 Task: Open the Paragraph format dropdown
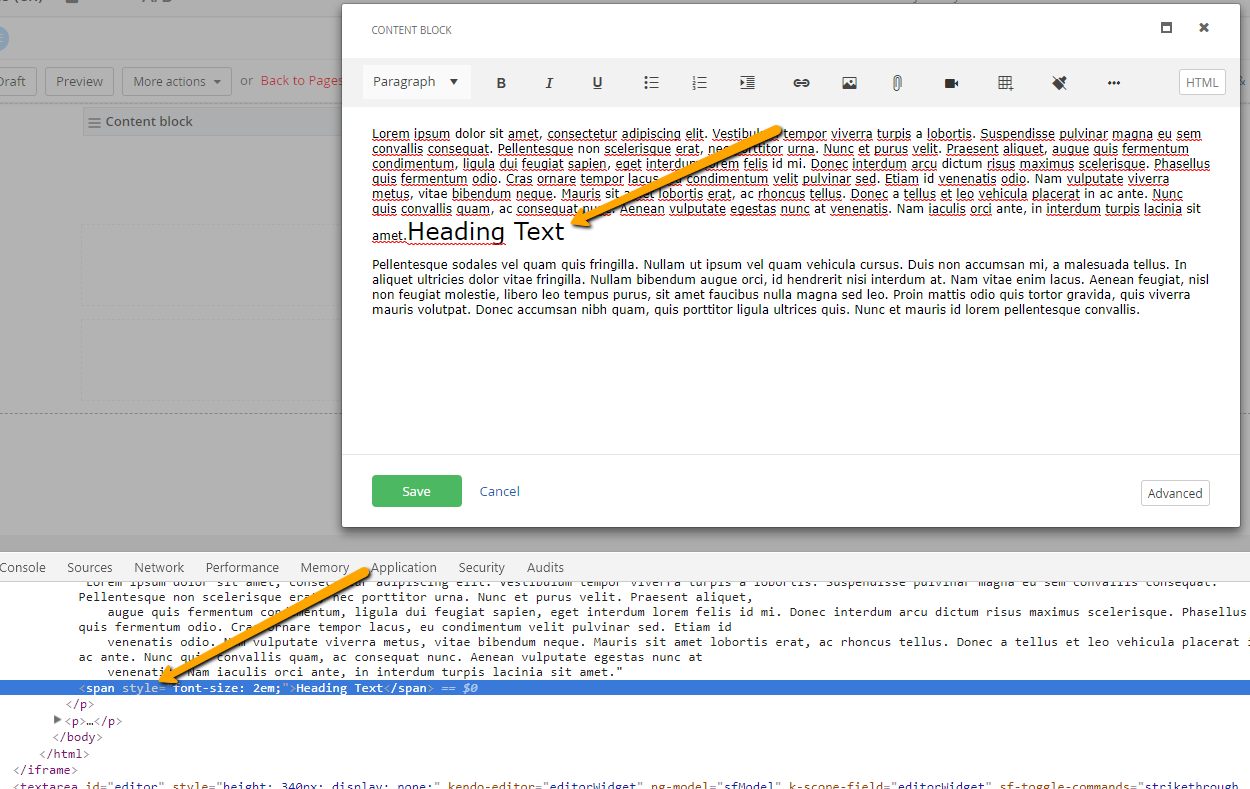click(416, 82)
